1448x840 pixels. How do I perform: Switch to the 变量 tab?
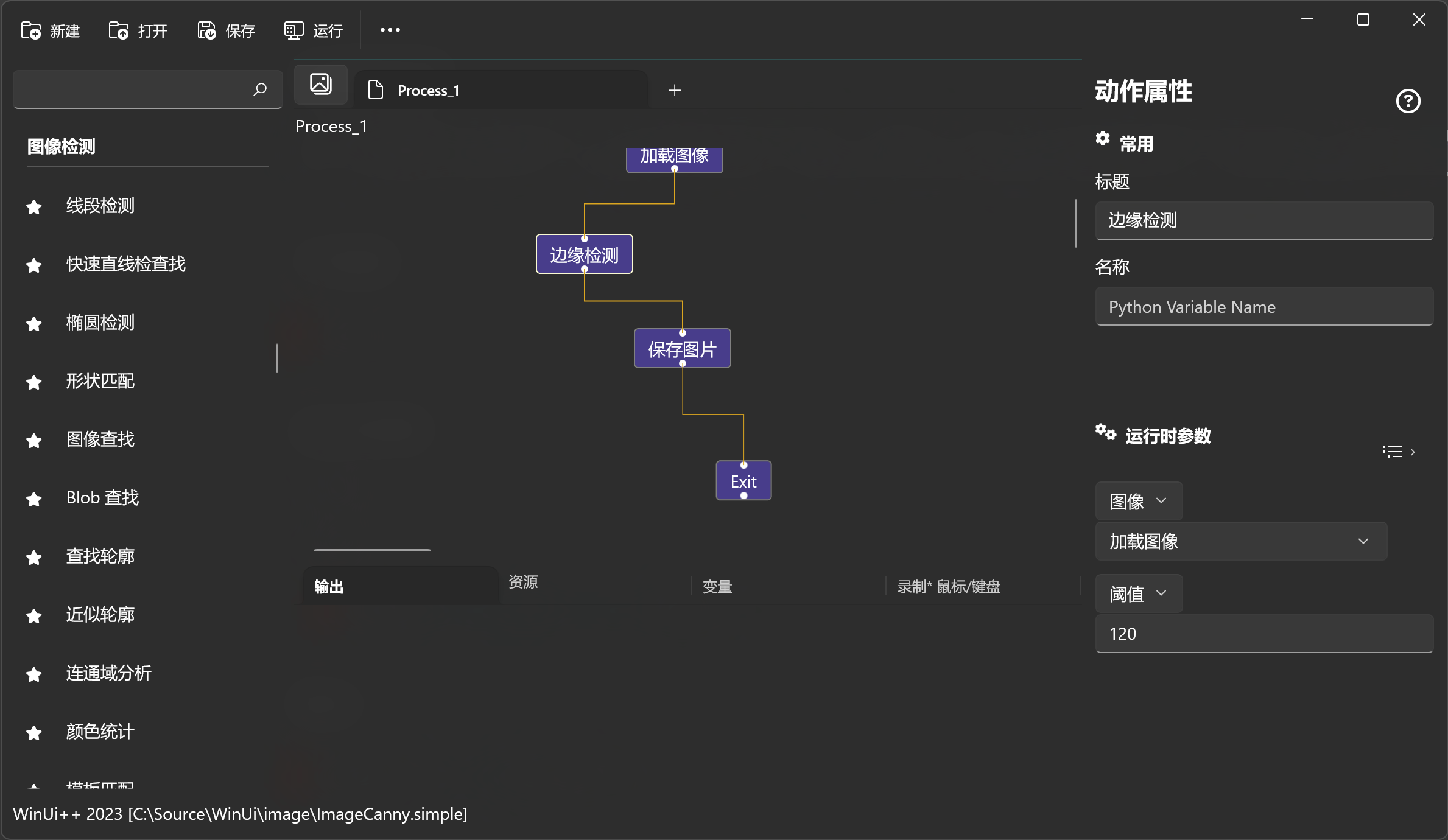tap(717, 586)
